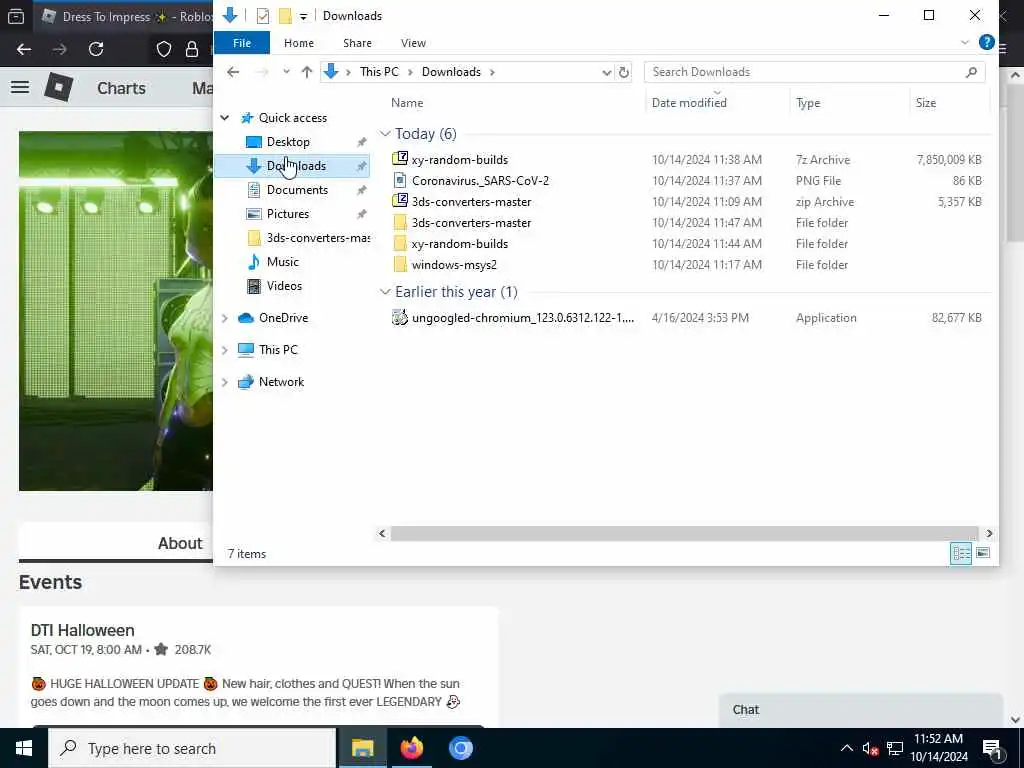Select the 3ds-converters-master zip archive icon
The height and width of the screenshot is (768, 1024).
pyautogui.click(x=400, y=201)
